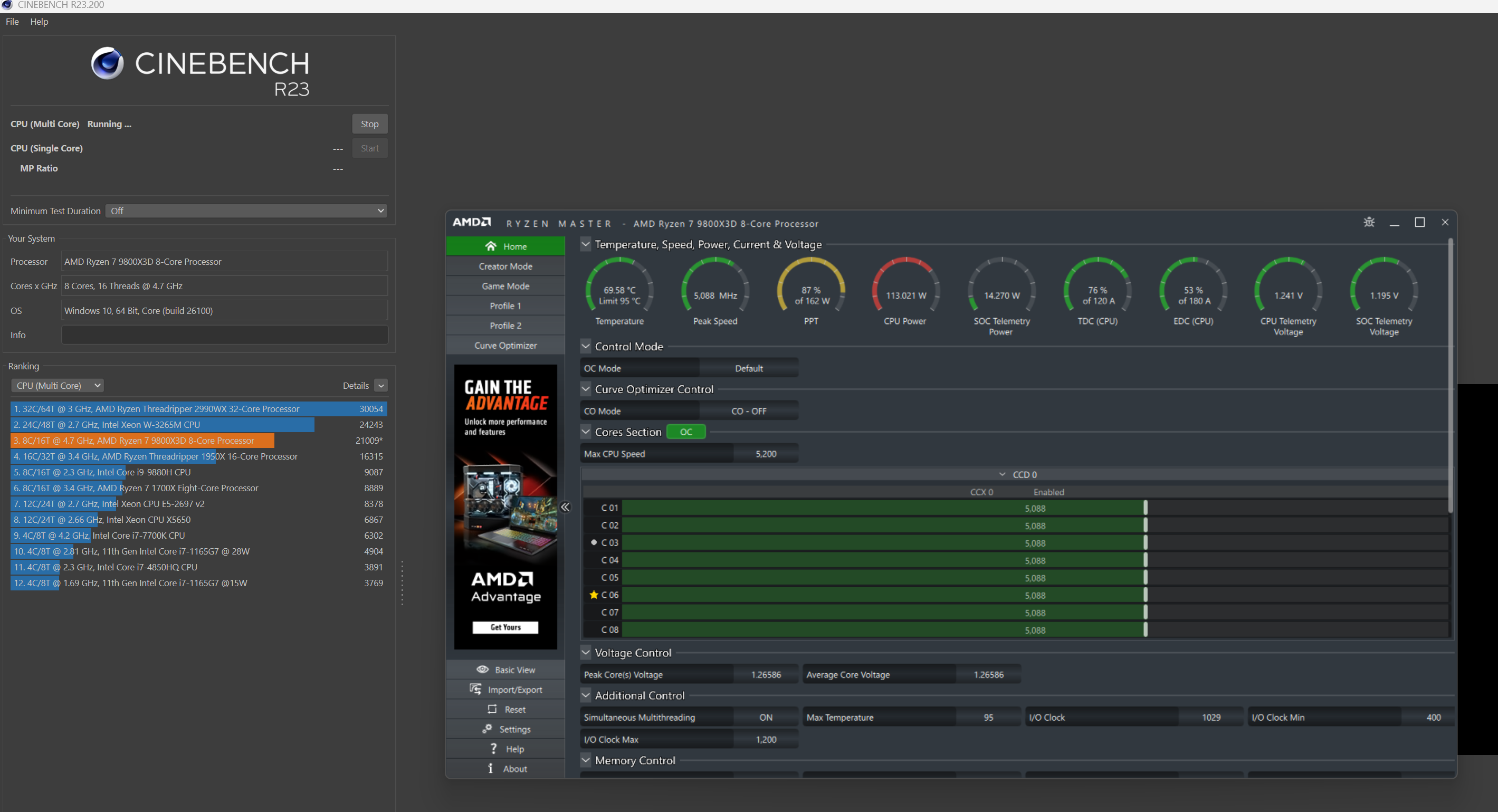Screen dimensions: 1498x812
Task: Click the Ryzen Master vertical scrollbar
Action: click(x=1451, y=376)
